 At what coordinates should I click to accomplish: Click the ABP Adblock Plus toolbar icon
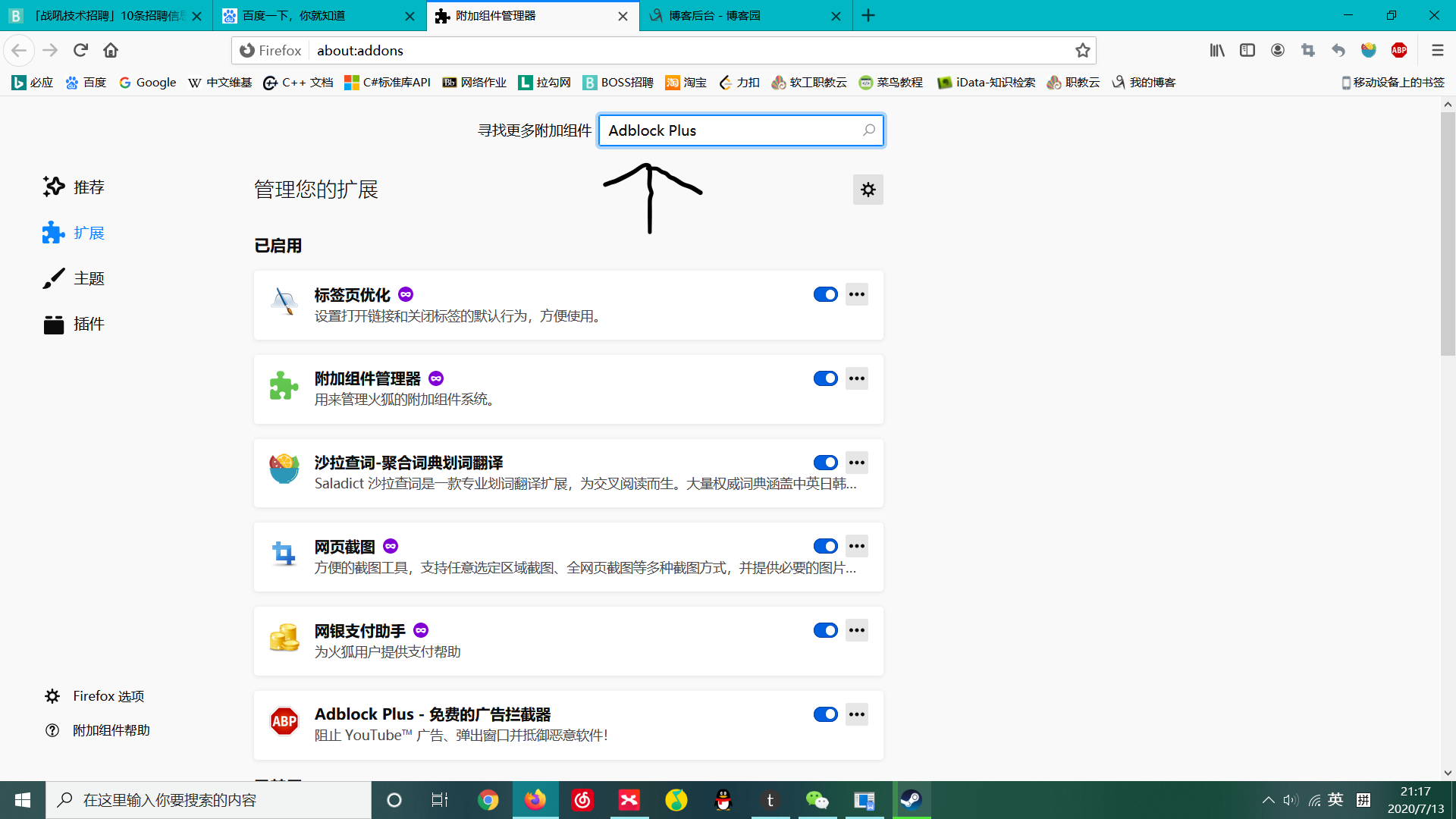1399,50
